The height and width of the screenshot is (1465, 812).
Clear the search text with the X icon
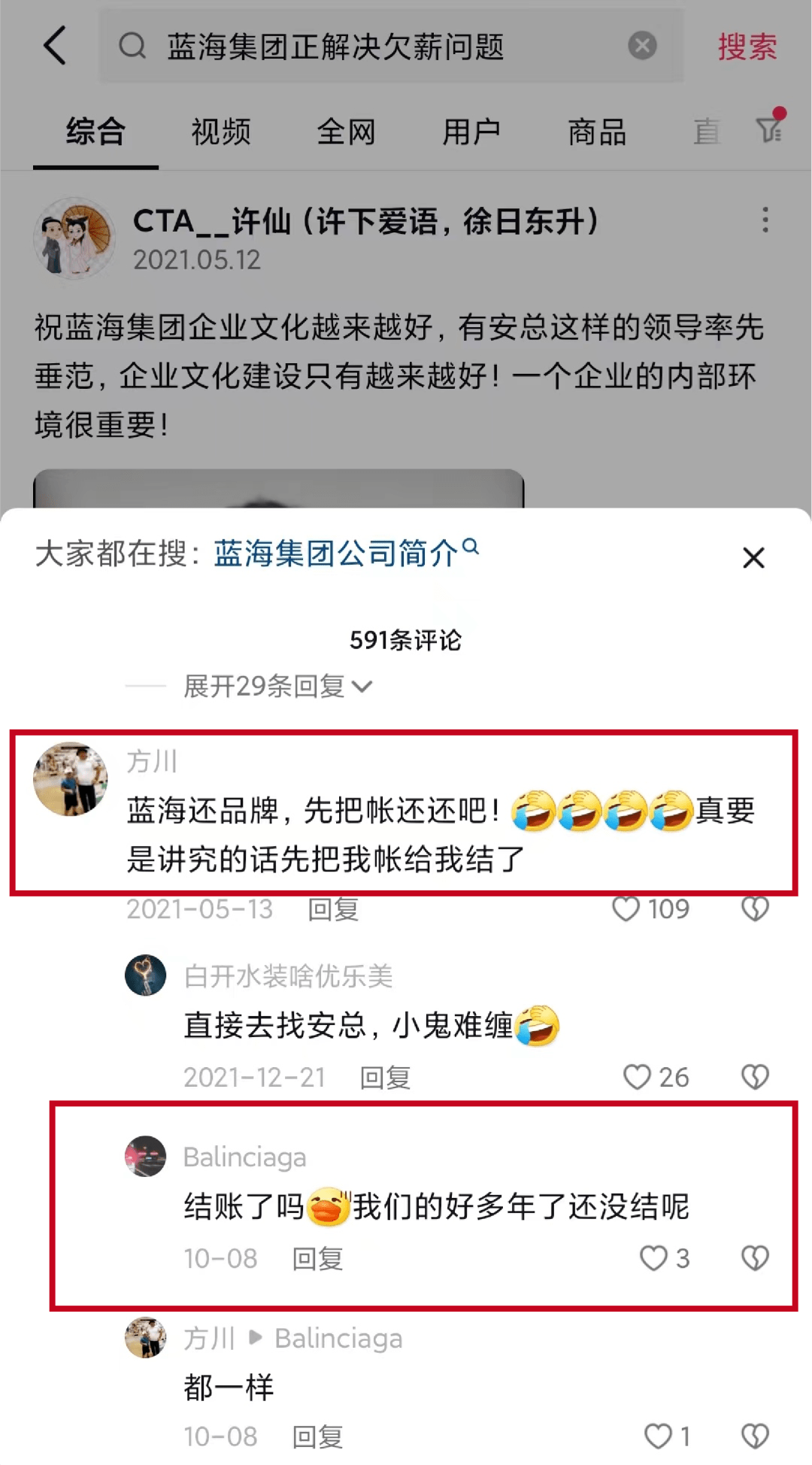click(642, 46)
